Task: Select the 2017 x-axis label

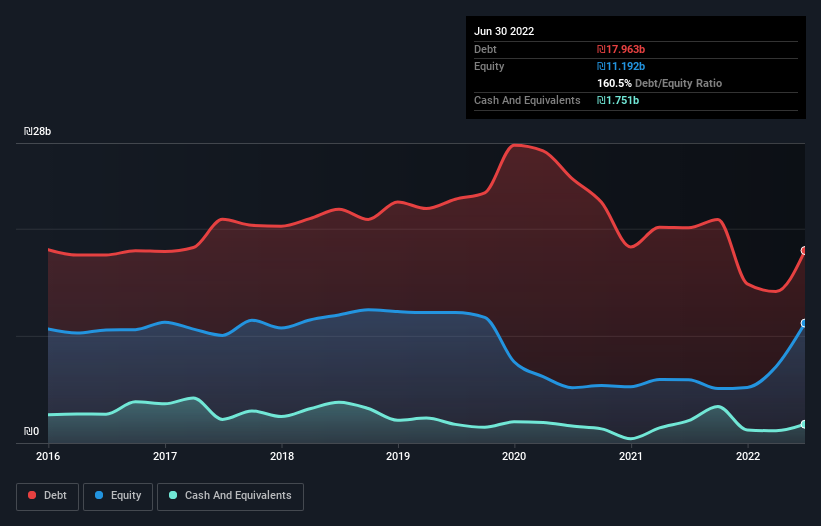Action: (x=165, y=456)
